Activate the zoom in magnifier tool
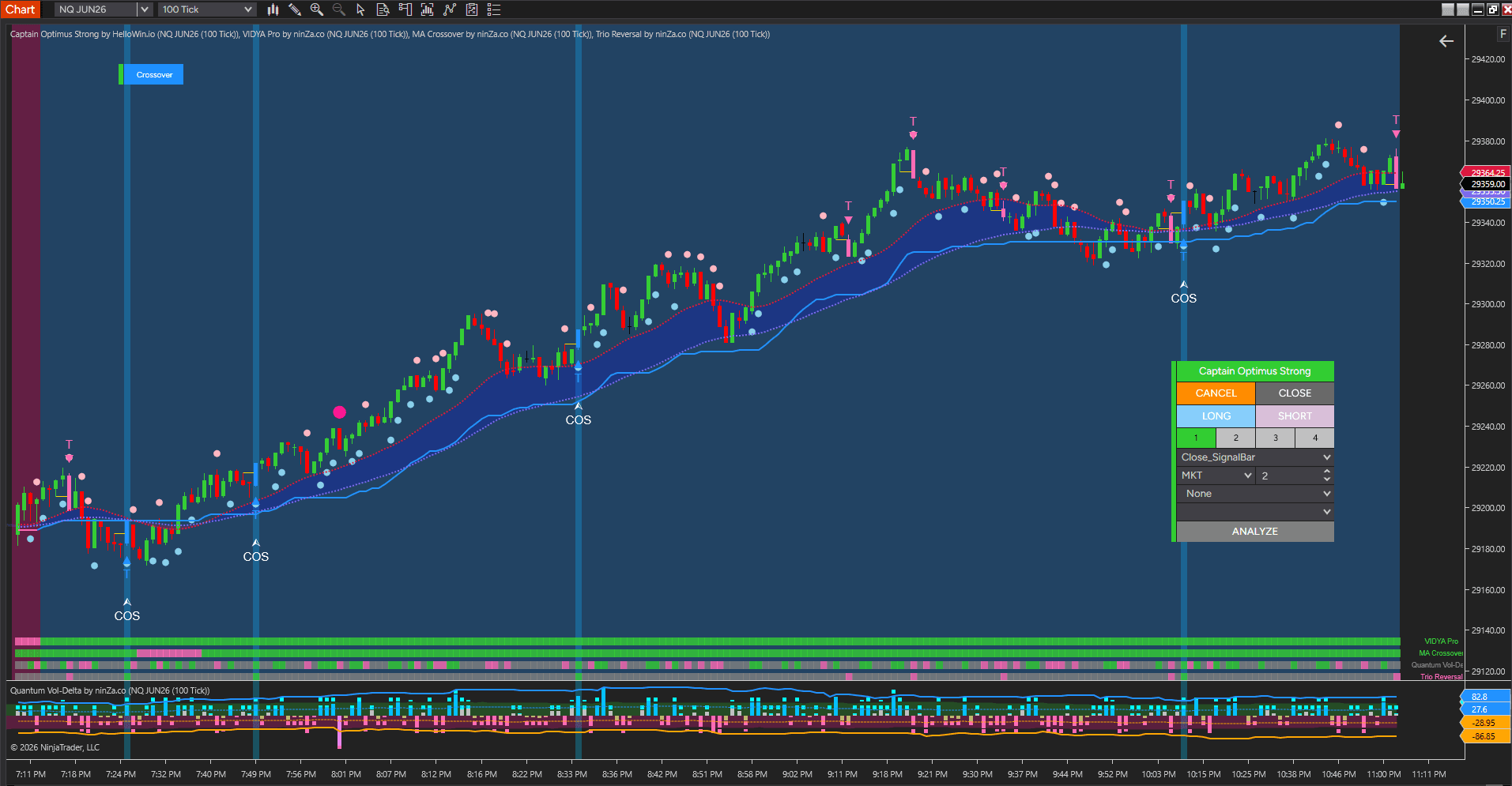This screenshot has height=786, width=1512. [317, 9]
